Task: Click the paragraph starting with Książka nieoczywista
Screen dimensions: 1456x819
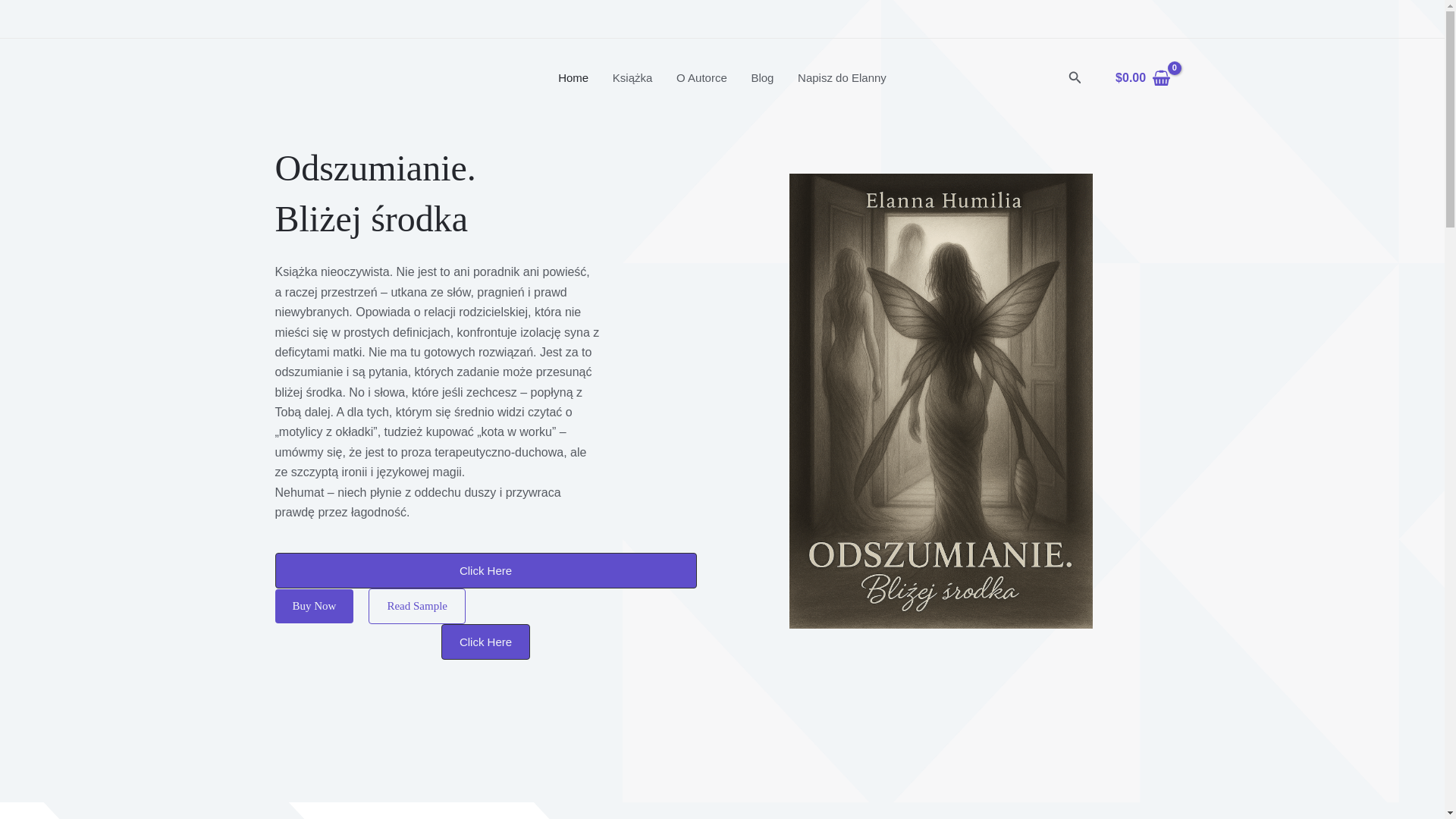Action: (x=438, y=392)
